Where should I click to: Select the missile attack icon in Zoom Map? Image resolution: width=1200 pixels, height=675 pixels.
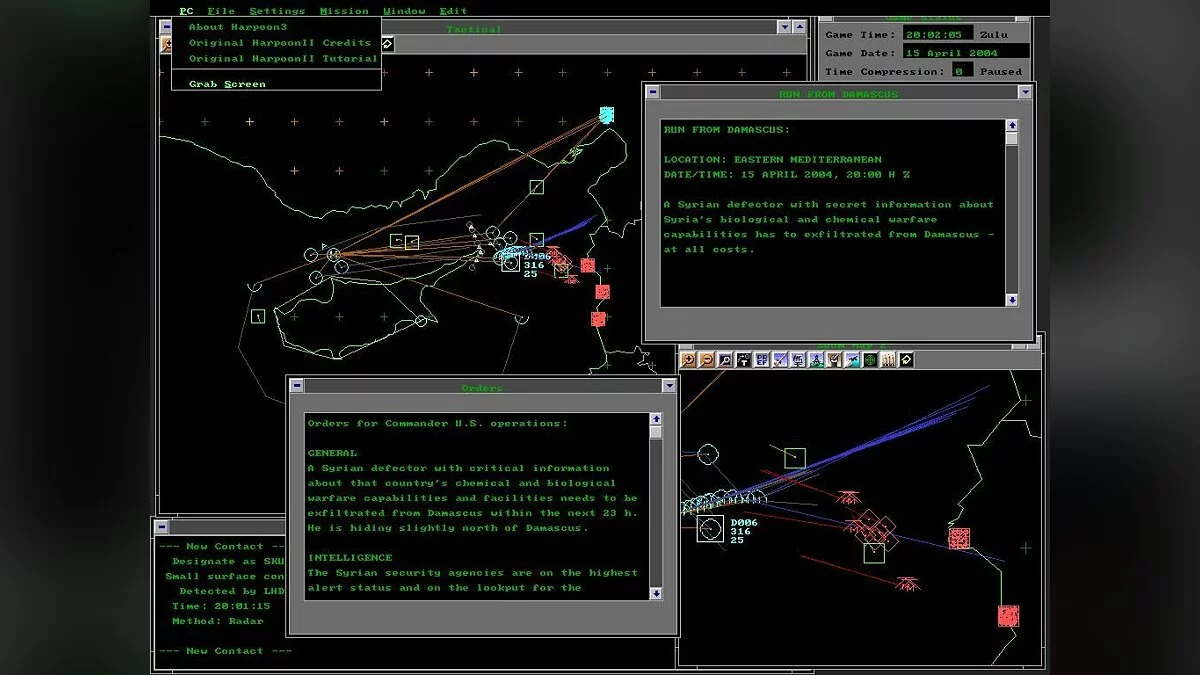pos(779,360)
